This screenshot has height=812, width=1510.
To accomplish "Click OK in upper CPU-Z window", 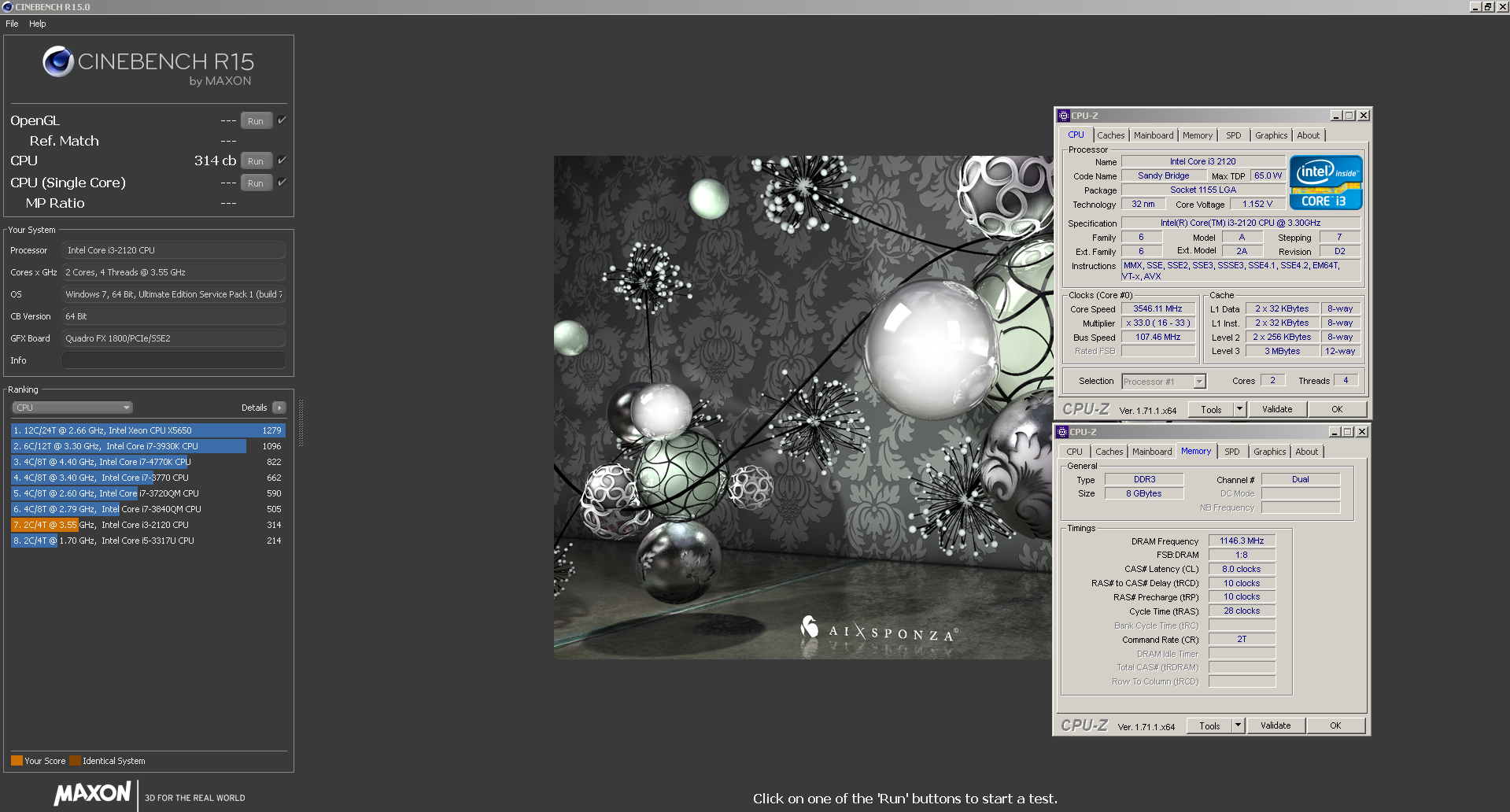I will pos(1337,410).
